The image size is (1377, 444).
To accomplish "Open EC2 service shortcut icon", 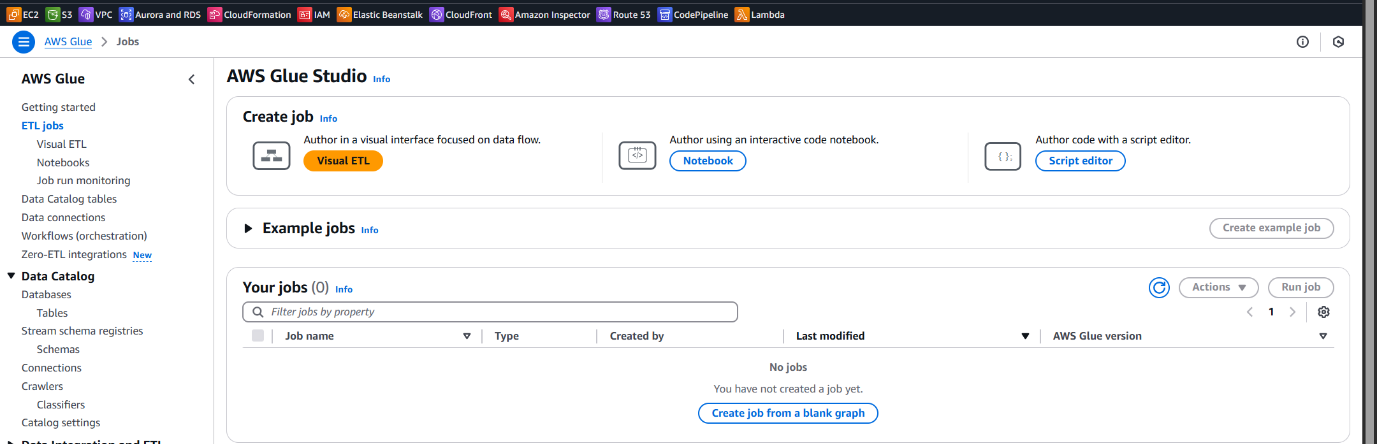I will pyautogui.click(x=14, y=15).
